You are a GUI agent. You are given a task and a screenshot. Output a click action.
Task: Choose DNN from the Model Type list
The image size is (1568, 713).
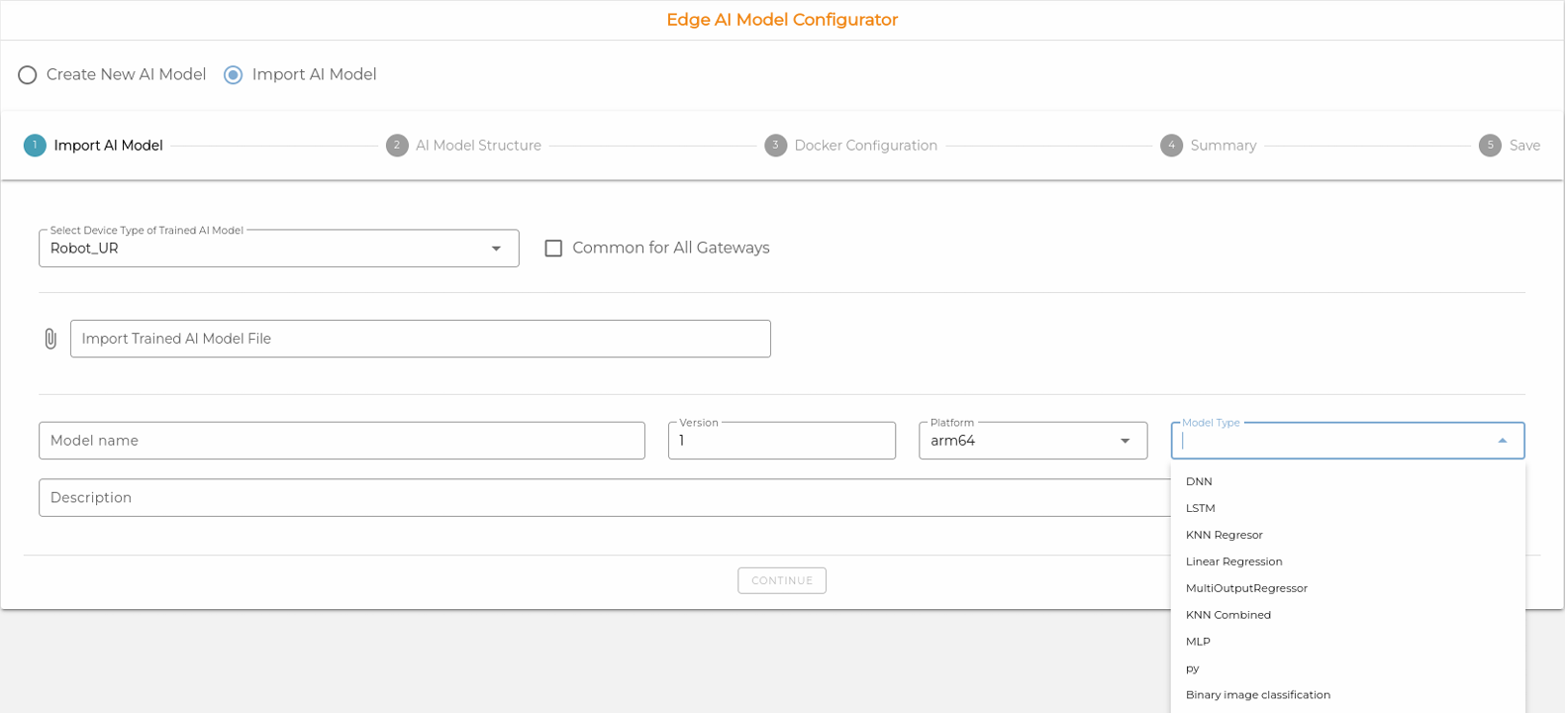[x=1348, y=481]
